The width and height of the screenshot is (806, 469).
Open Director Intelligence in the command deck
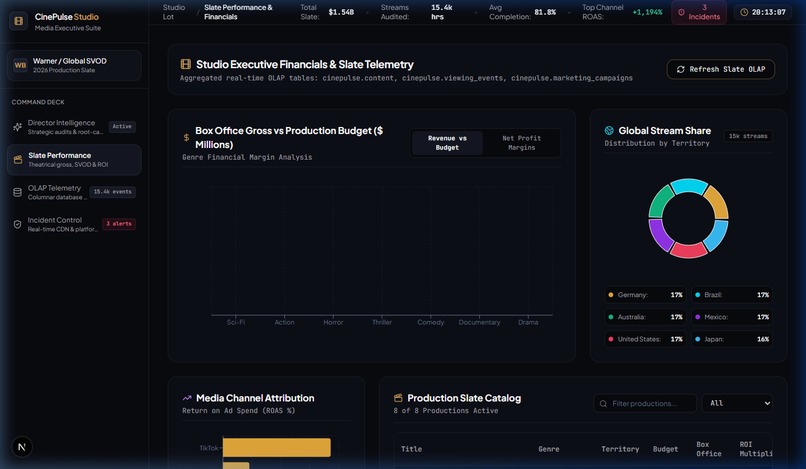[74, 127]
